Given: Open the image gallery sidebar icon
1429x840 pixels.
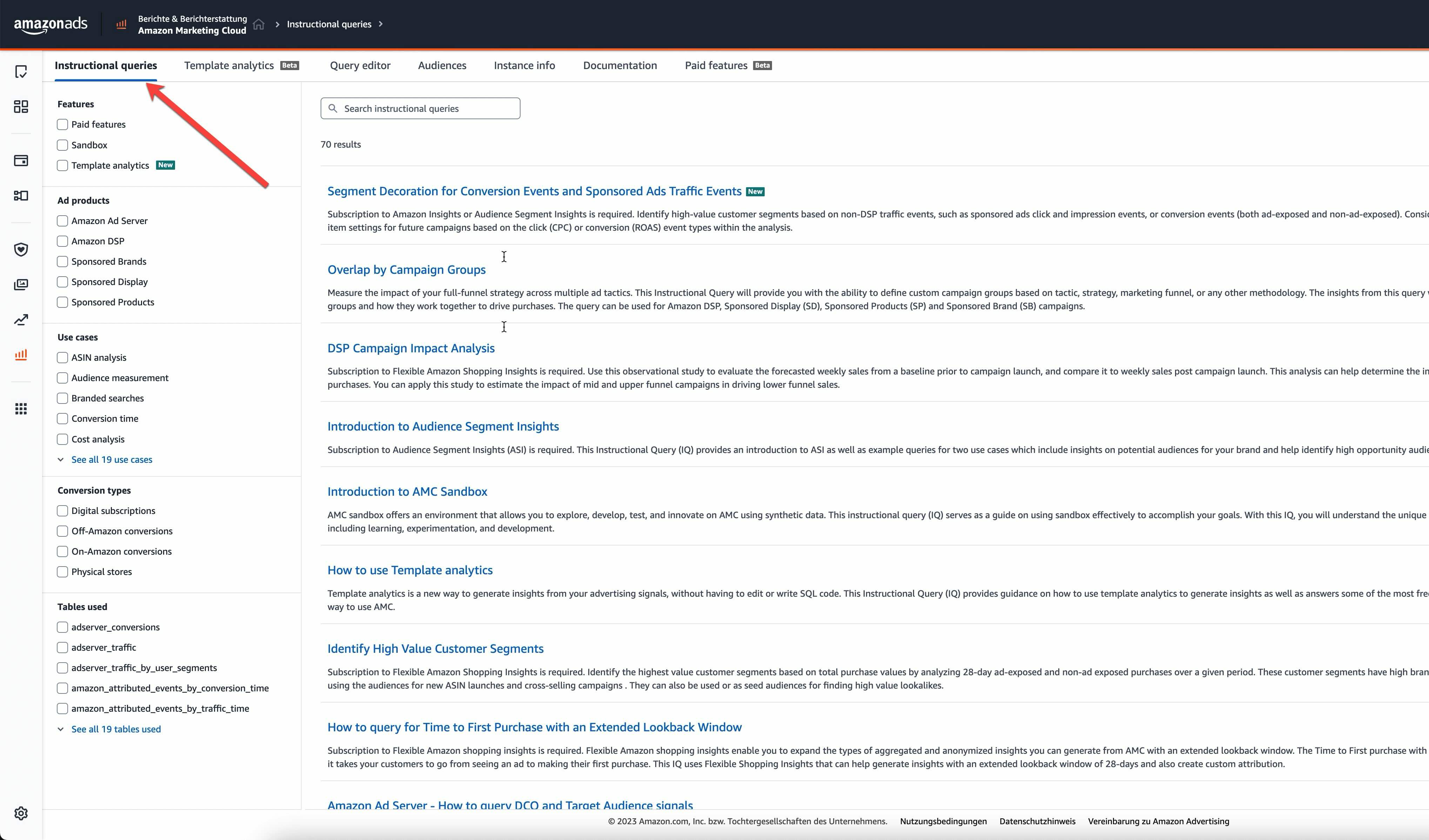Looking at the screenshot, I should click(x=21, y=285).
